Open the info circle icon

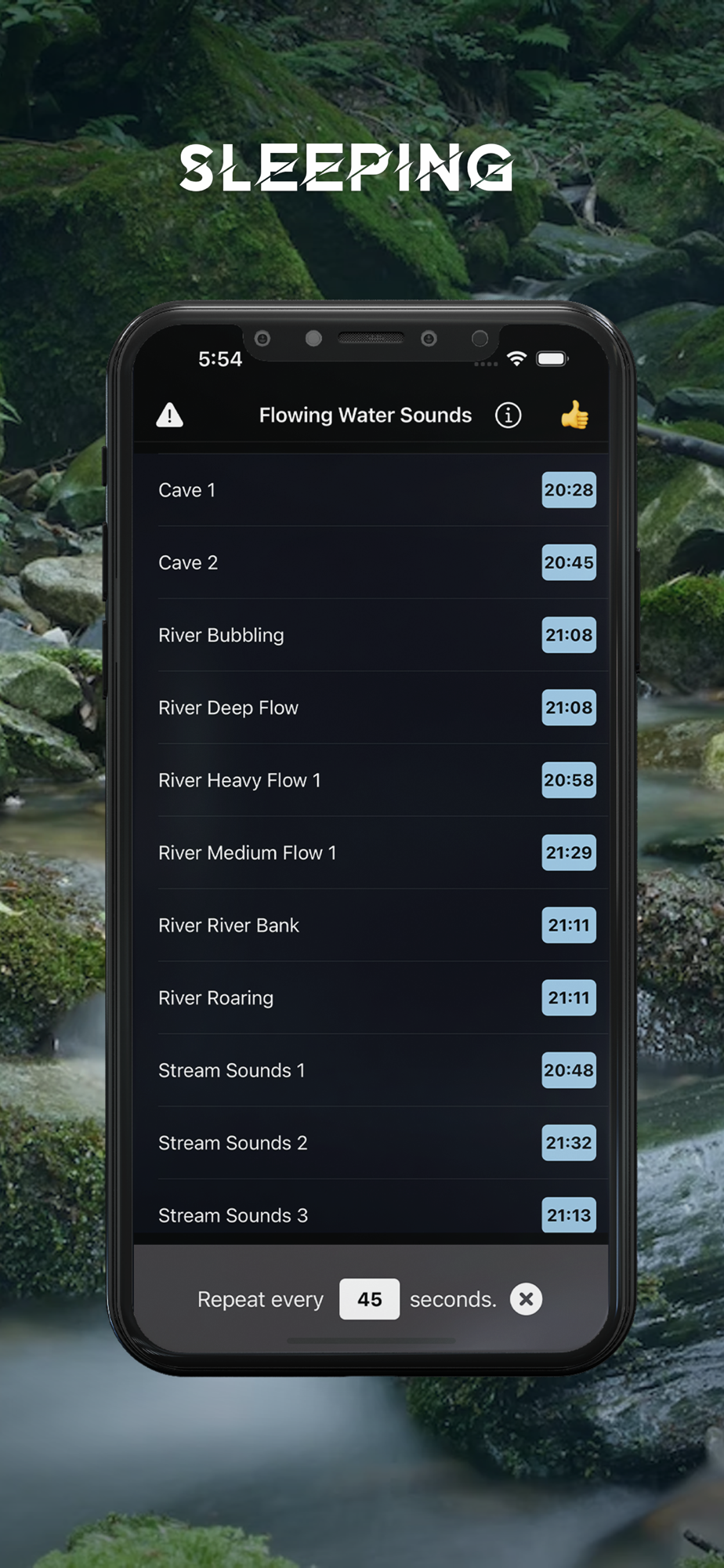pos(508,415)
